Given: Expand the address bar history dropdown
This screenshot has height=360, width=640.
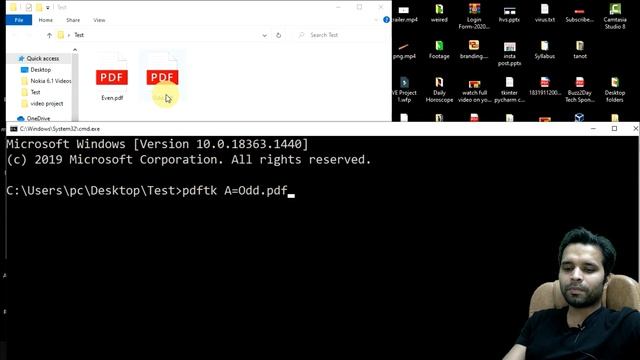Looking at the screenshot, I should (264, 36).
